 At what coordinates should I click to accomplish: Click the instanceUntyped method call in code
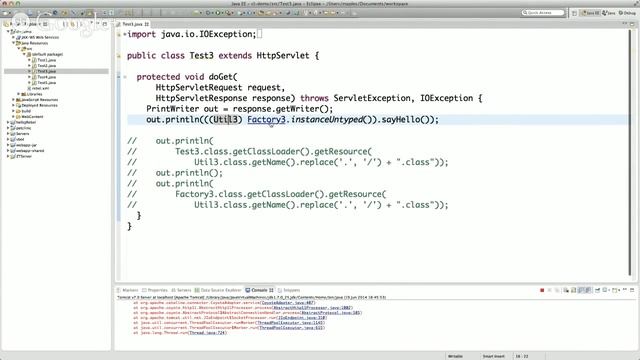[327, 120]
